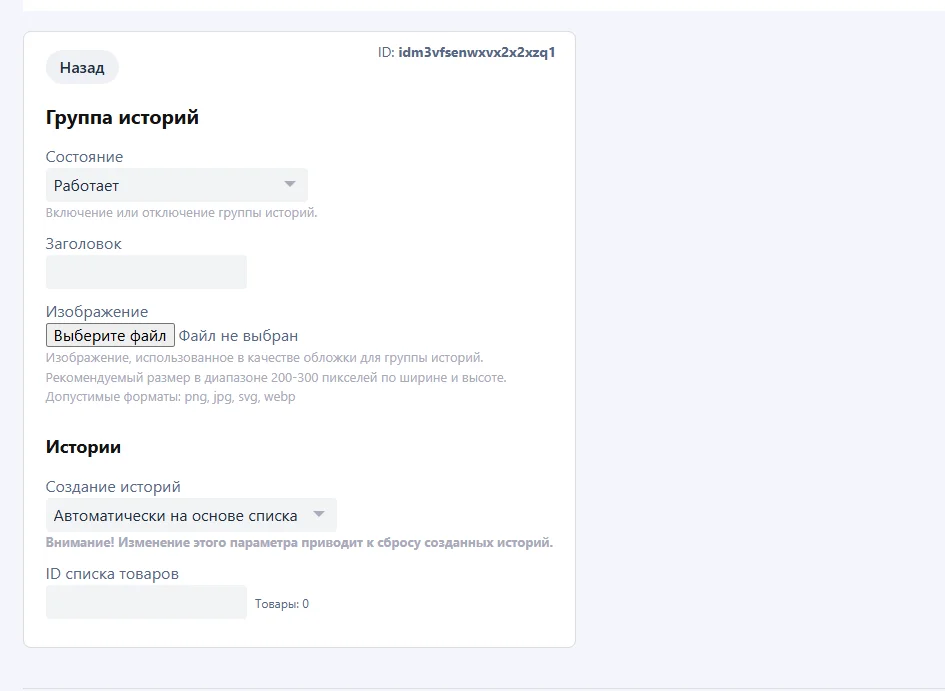This screenshot has height=691, width=945.
Task: Click the Внимание! warning text
Action: (299, 542)
